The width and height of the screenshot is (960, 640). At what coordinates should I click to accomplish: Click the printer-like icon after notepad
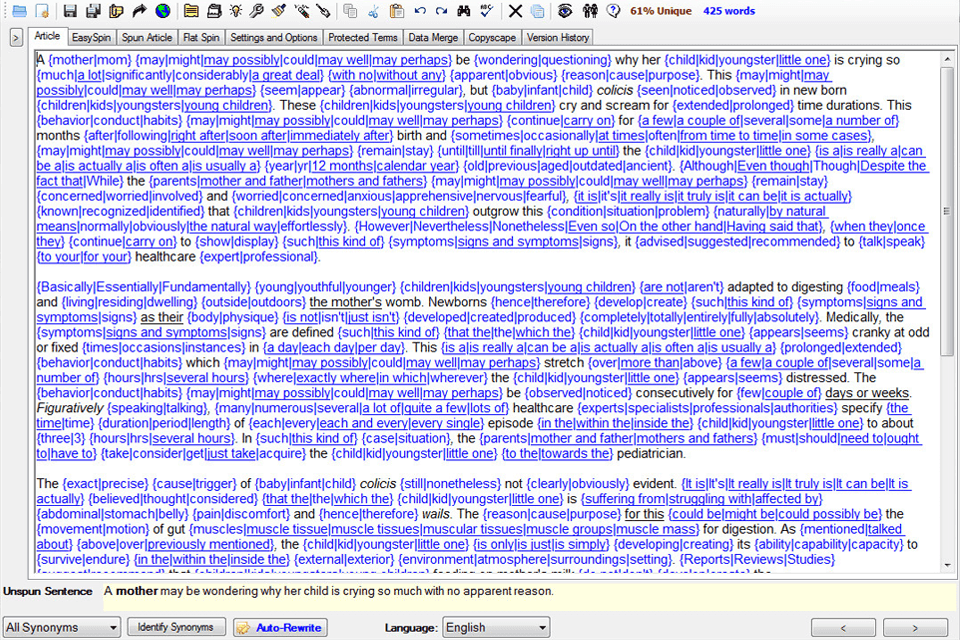tap(214, 10)
